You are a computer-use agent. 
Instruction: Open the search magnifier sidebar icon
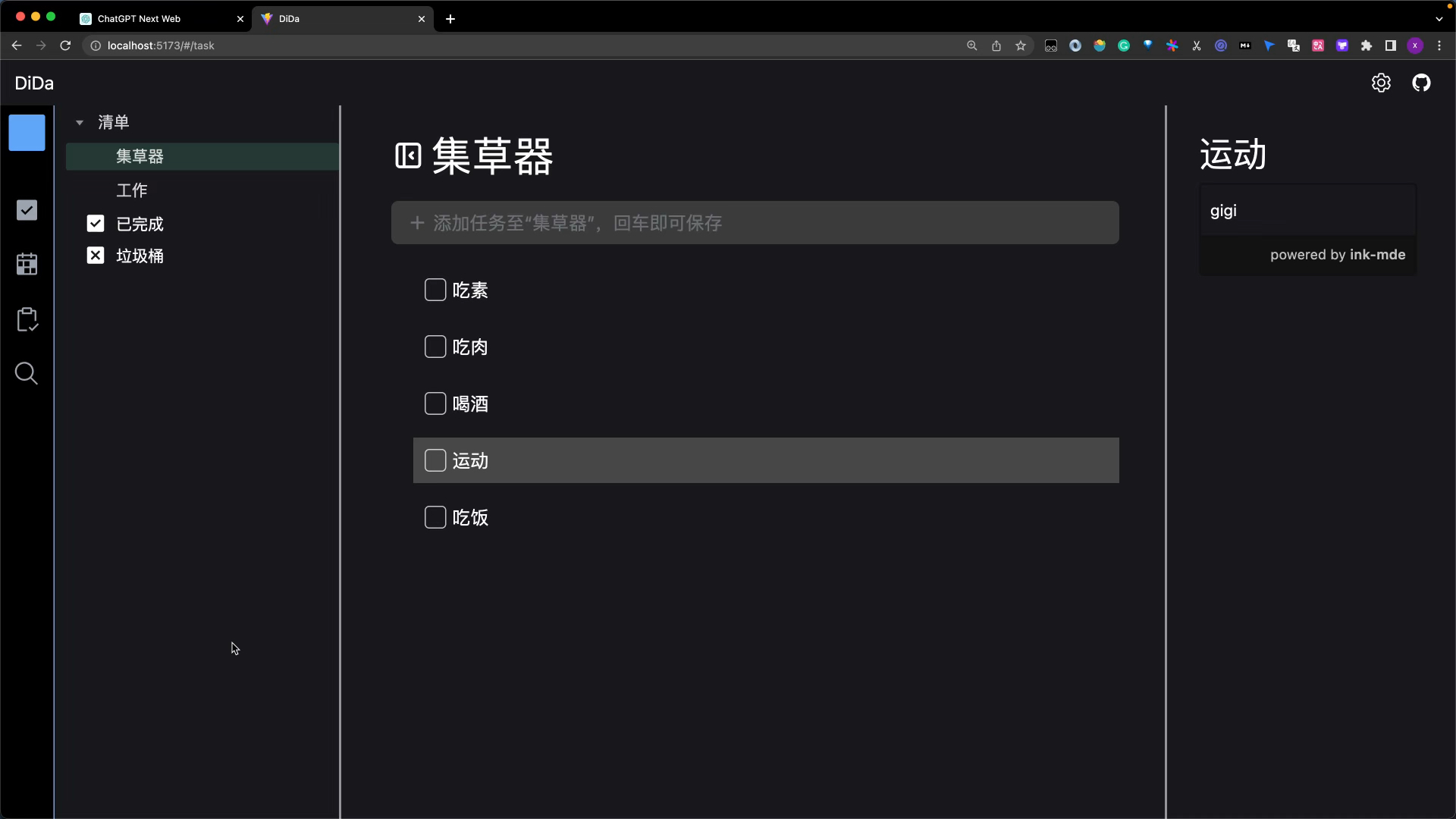(x=27, y=373)
